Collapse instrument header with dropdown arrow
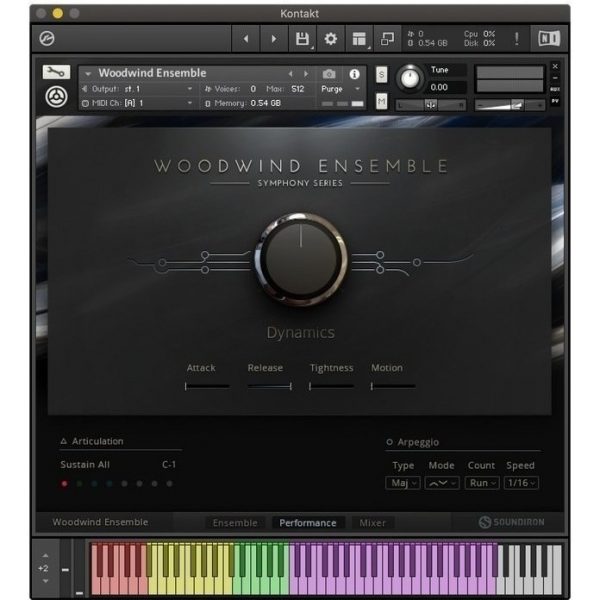This screenshot has height=600, width=600. point(88,73)
